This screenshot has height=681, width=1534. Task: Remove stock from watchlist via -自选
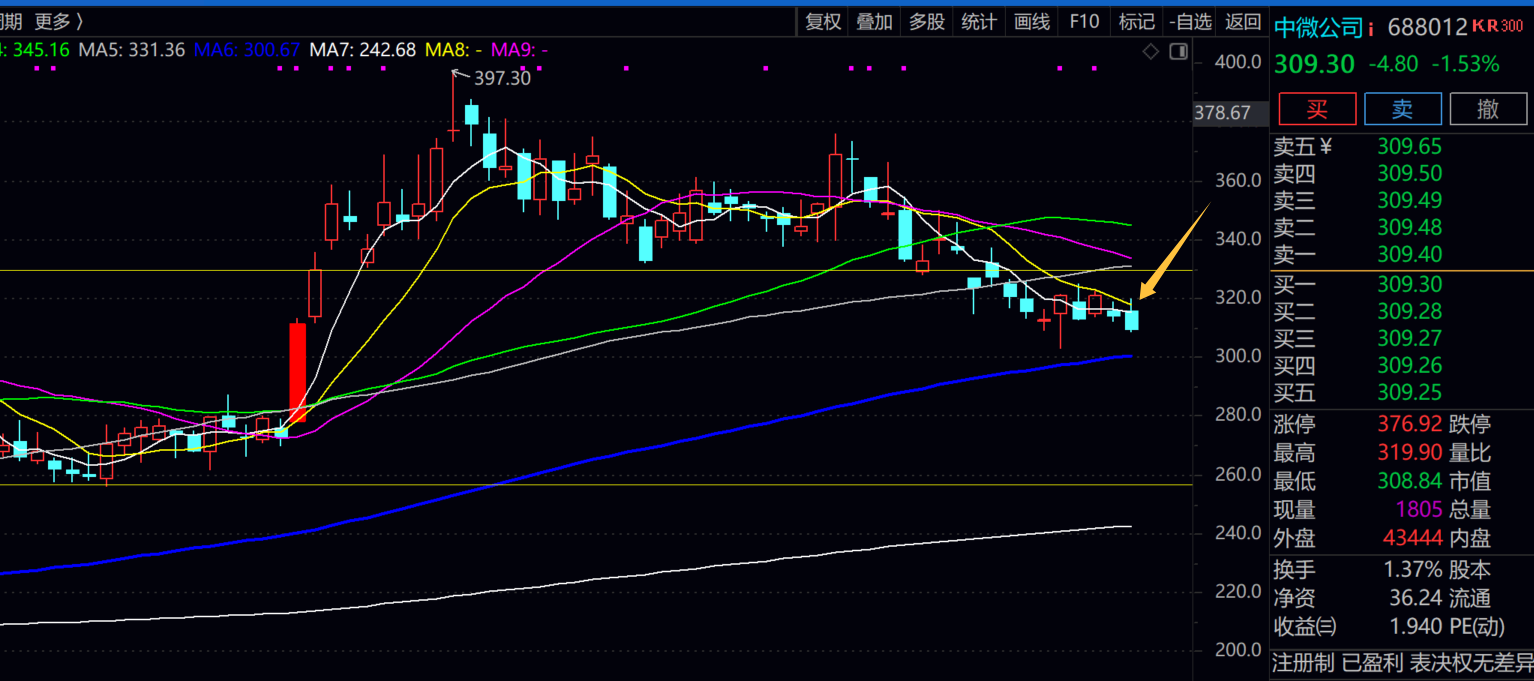pyautogui.click(x=1192, y=22)
